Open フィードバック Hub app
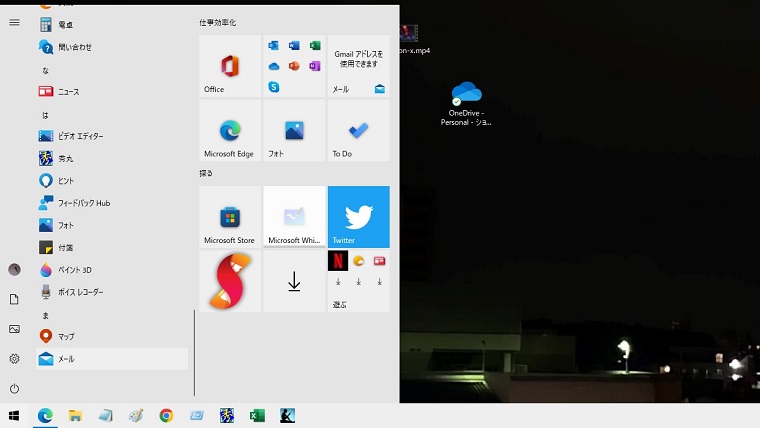The height and width of the screenshot is (428, 760). pos(112,203)
